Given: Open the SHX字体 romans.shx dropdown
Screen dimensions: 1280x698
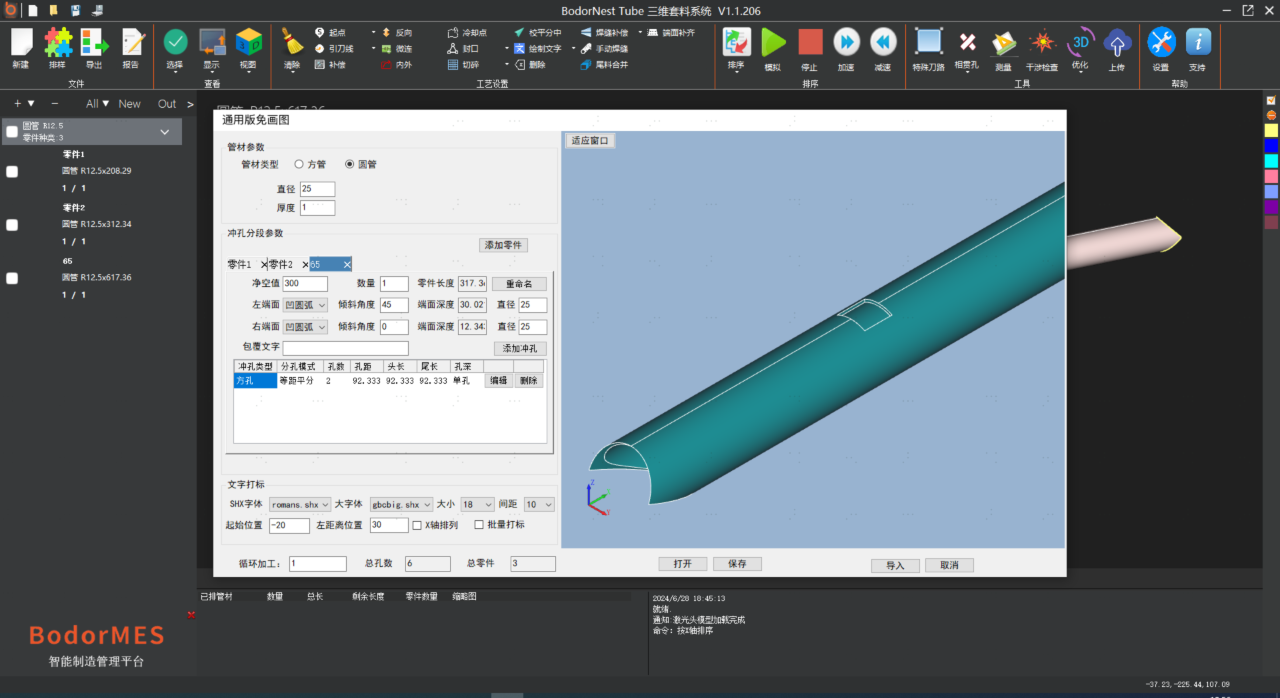Looking at the screenshot, I should (299, 505).
